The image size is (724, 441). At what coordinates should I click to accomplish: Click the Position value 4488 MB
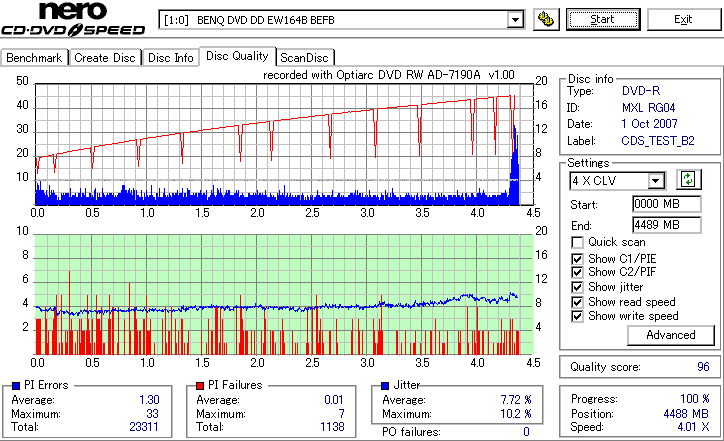coord(686,414)
